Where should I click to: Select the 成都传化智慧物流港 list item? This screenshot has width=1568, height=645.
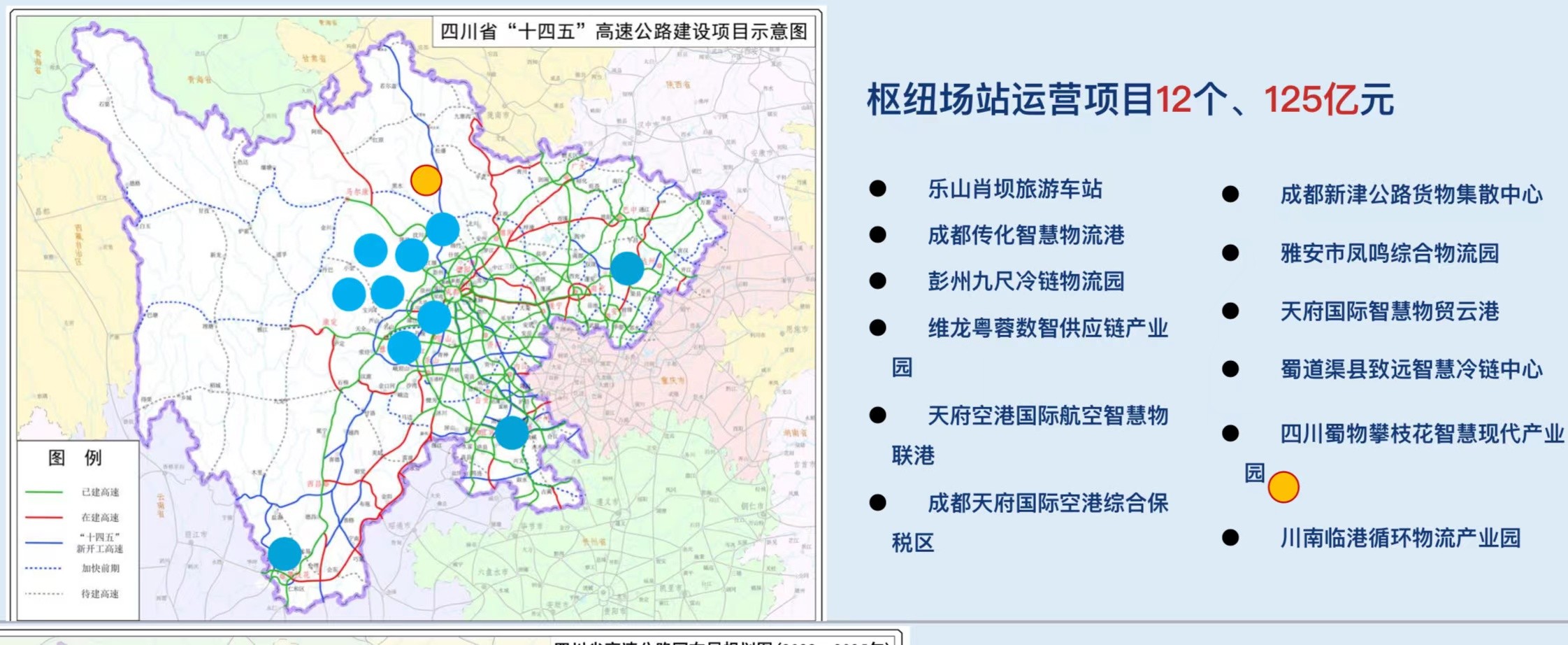[x=1026, y=236]
